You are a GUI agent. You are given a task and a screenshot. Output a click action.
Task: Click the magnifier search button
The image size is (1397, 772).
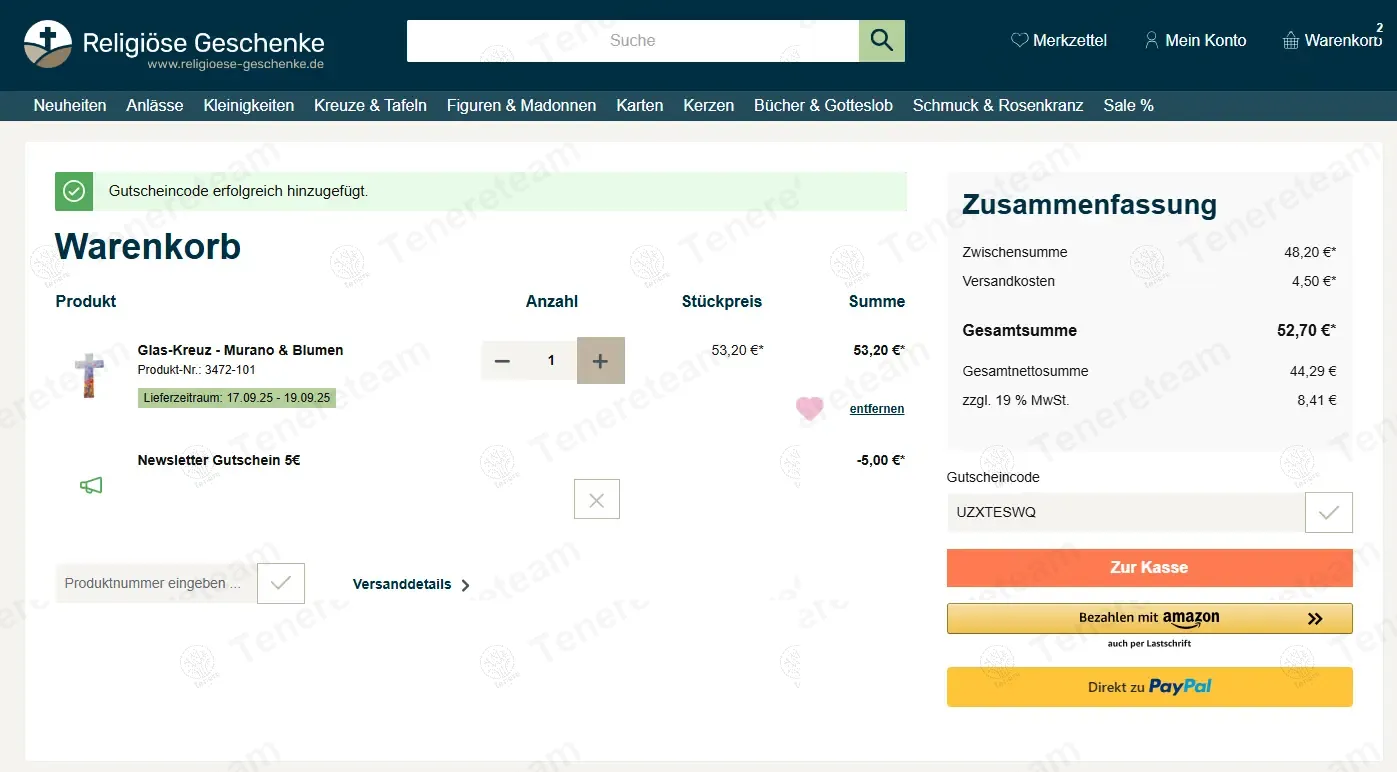click(881, 41)
